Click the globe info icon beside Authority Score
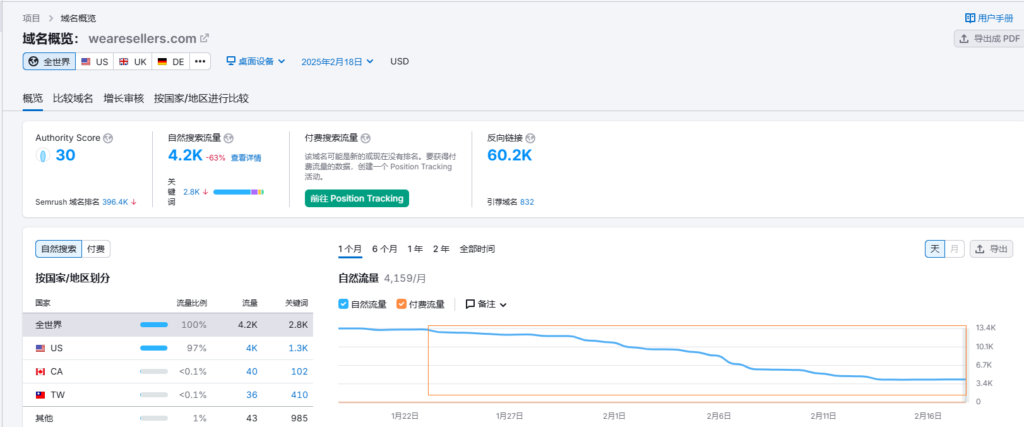The height and width of the screenshot is (427, 1024). pos(108,137)
